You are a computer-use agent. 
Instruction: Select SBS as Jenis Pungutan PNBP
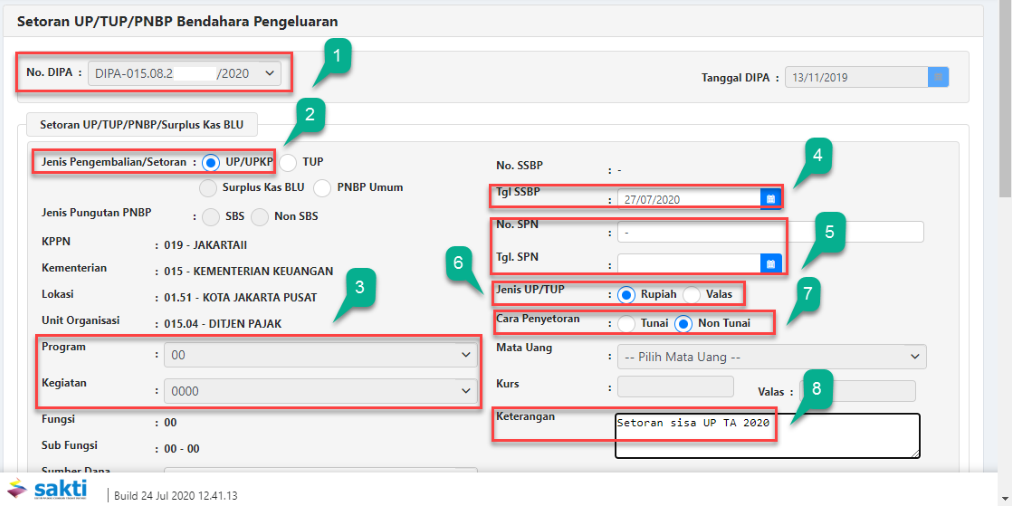point(210,216)
